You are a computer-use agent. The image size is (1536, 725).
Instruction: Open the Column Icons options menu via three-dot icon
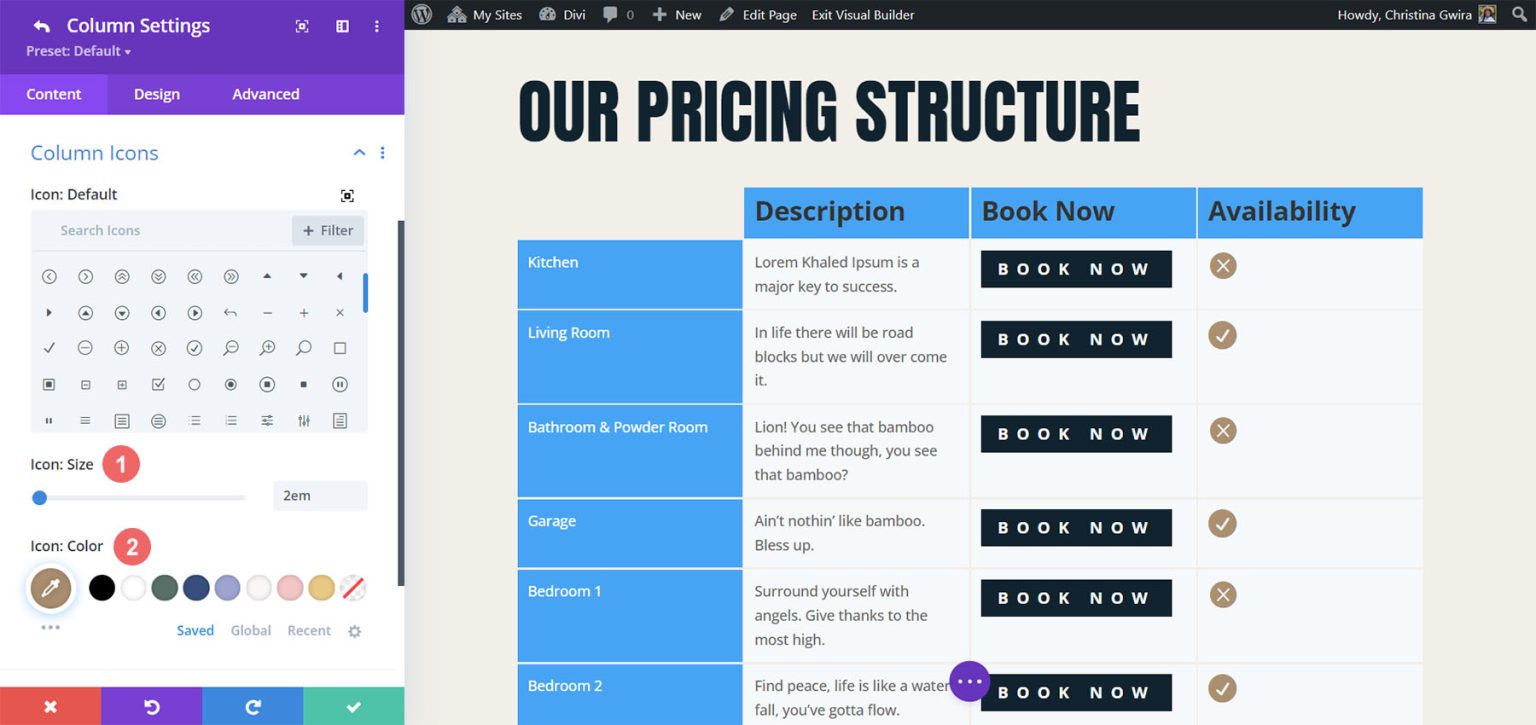[382, 152]
